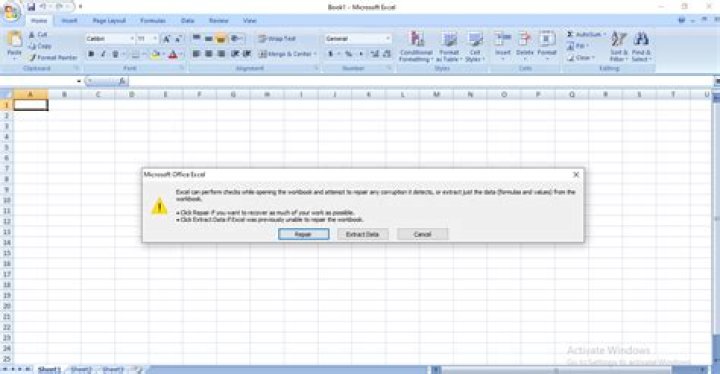
Task: Cut the selected cell contents
Action: pos(38,35)
